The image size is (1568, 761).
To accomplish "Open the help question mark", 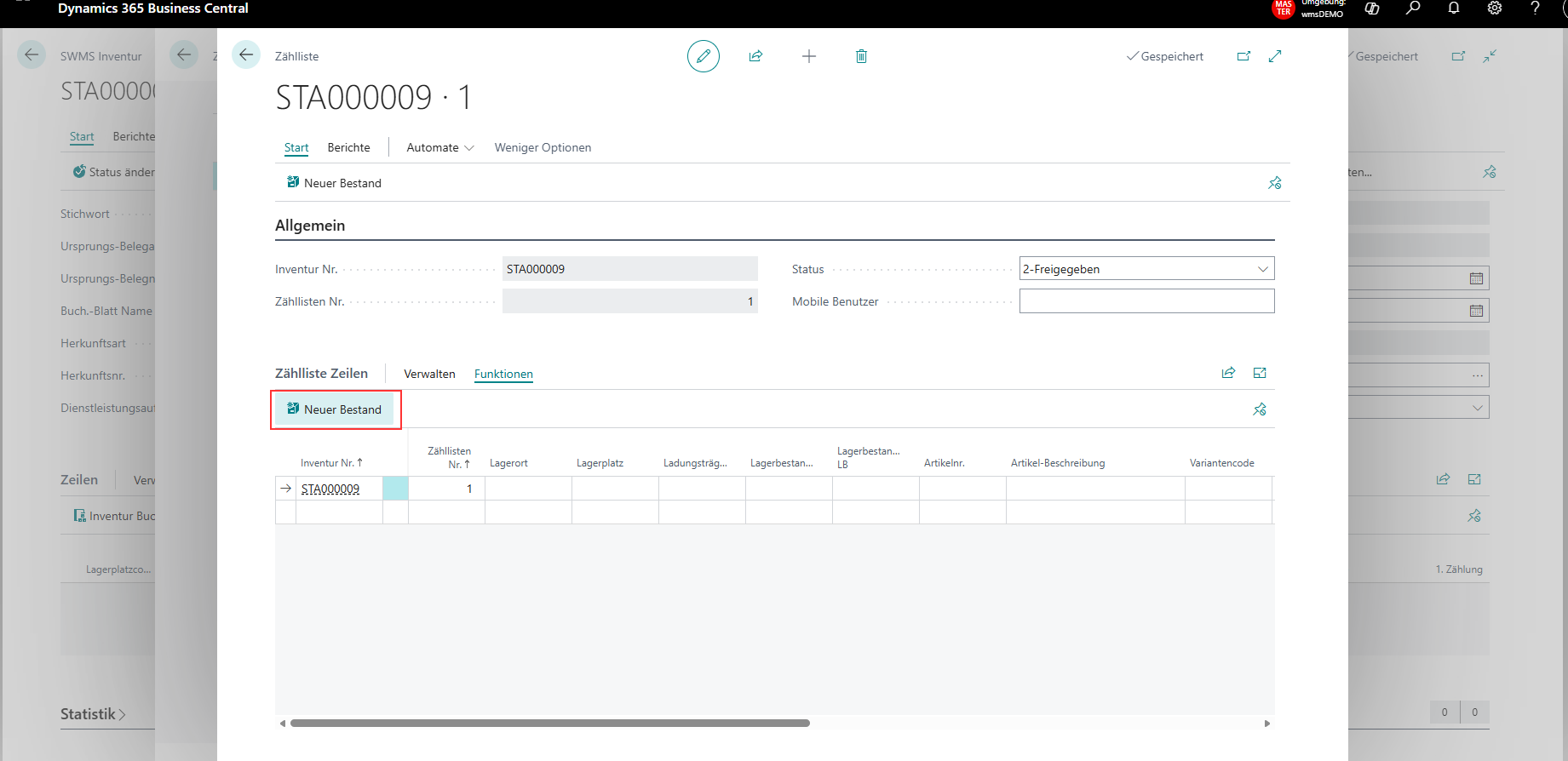I will coord(1535,9).
